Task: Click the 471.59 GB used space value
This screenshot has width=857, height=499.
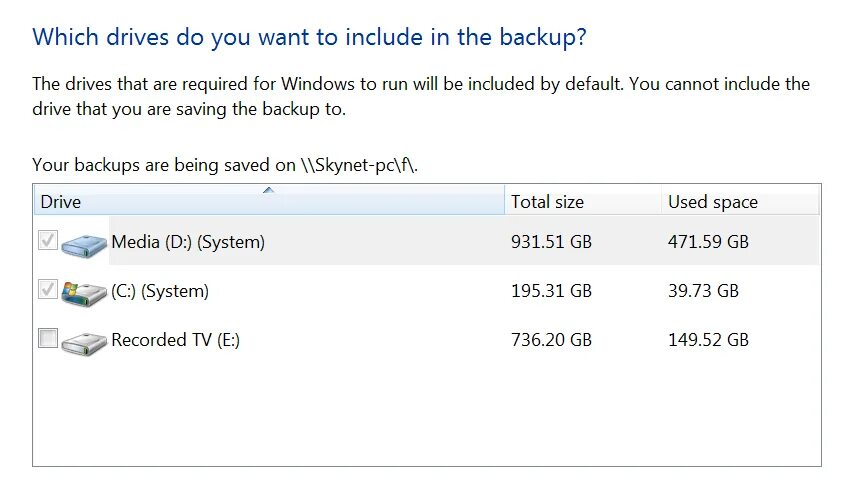Action: tap(708, 242)
